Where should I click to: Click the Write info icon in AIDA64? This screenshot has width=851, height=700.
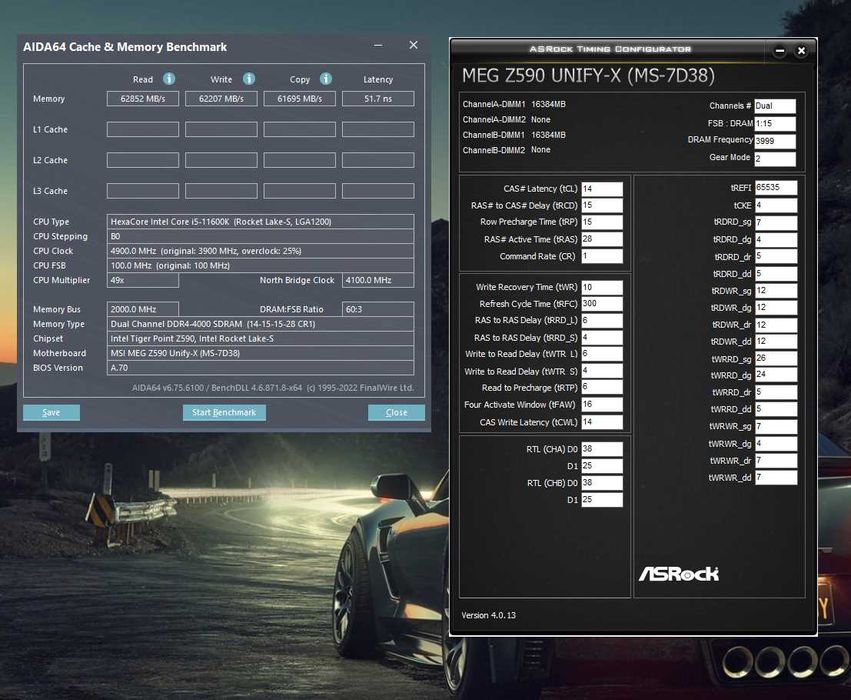click(x=249, y=79)
